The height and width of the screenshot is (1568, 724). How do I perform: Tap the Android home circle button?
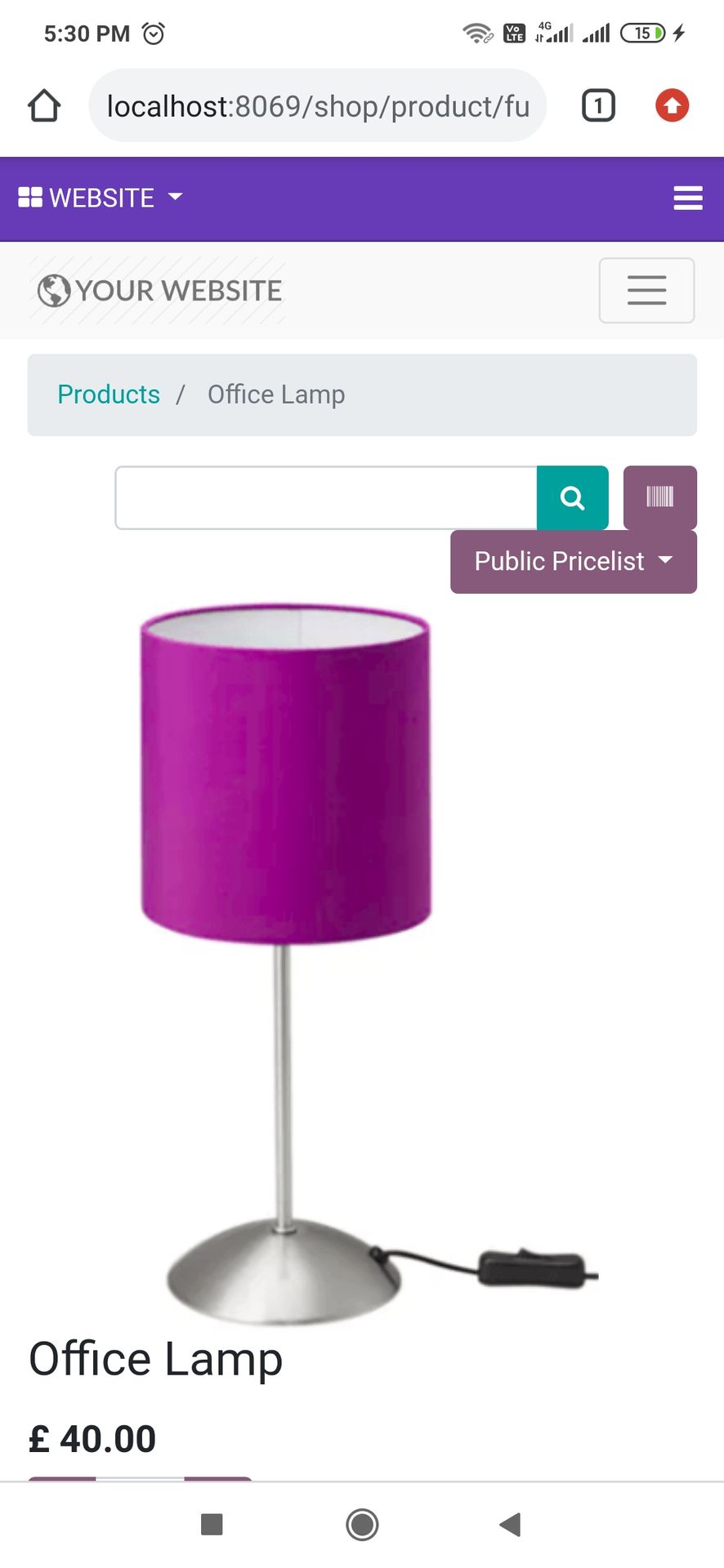coord(362,1524)
